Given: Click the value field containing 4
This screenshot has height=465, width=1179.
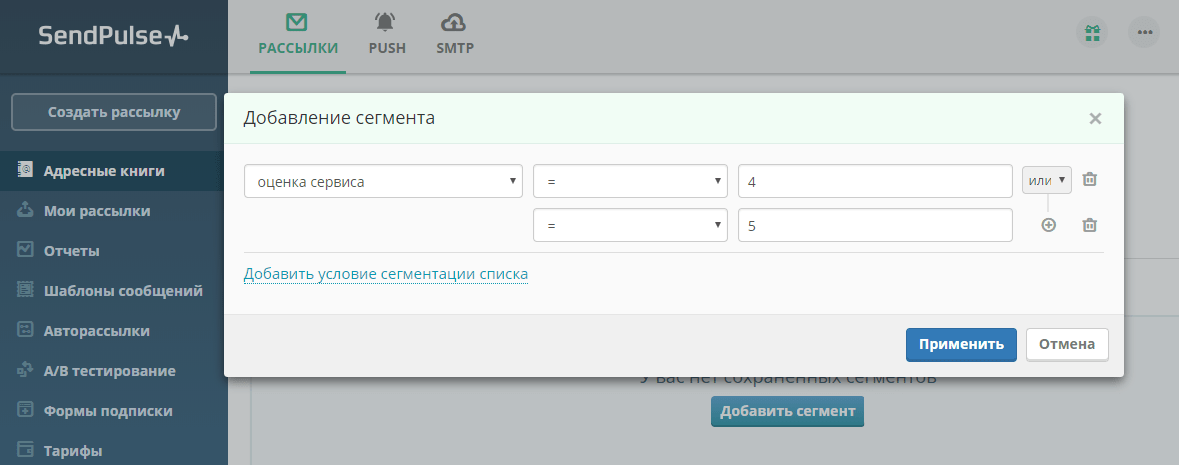Looking at the screenshot, I should 875,181.
